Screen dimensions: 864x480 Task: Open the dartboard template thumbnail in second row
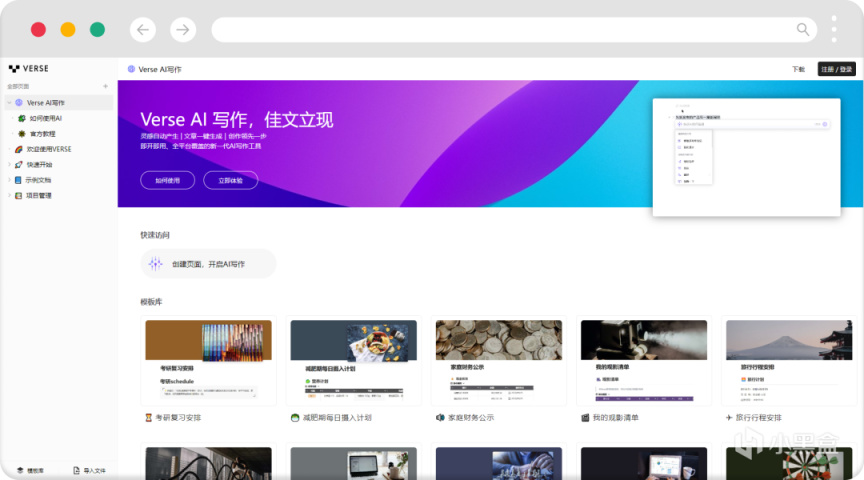[x=789, y=463]
